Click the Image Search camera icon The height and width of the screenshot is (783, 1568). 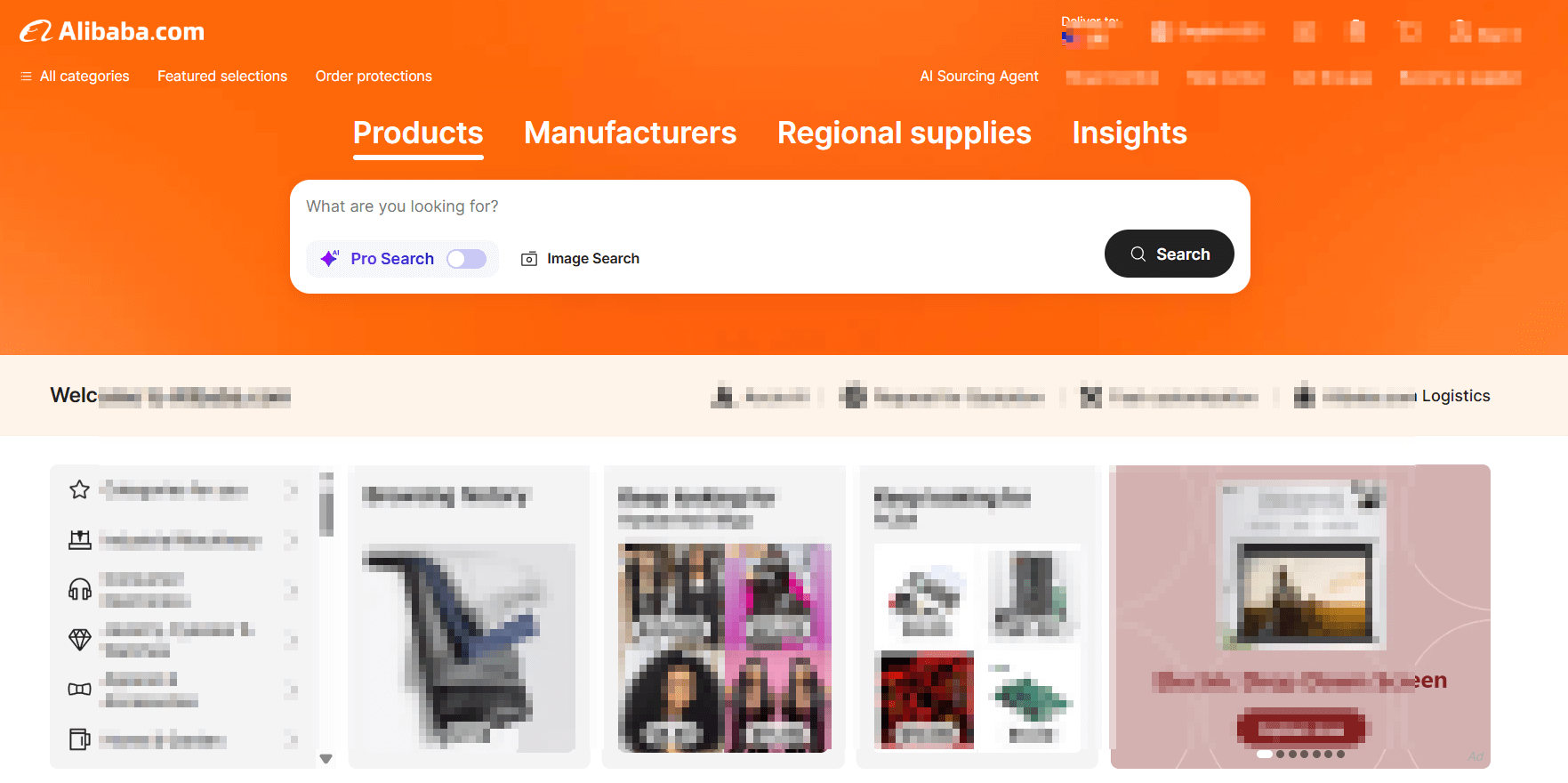(x=529, y=259)
